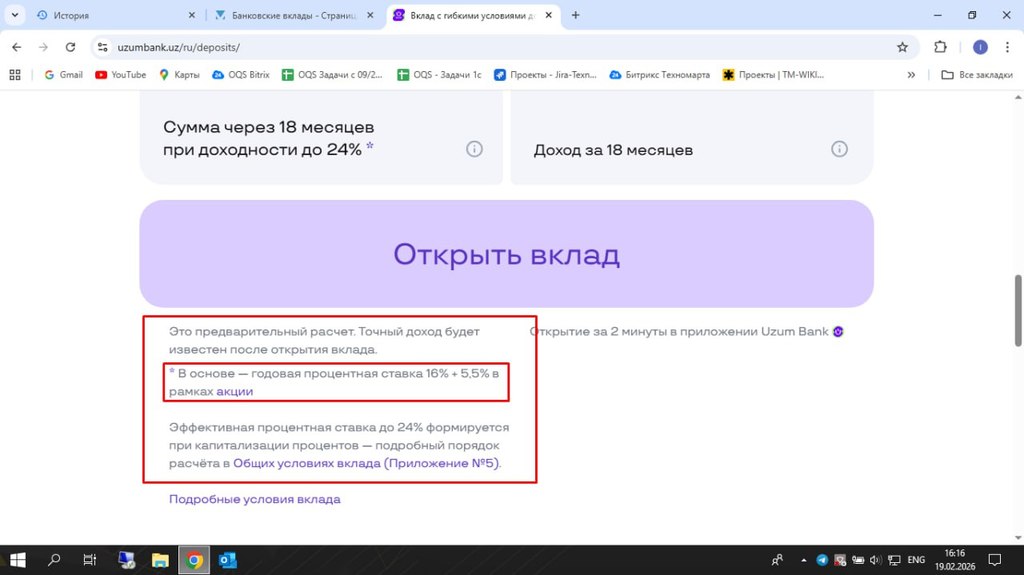Click the view site information icon in address bar
Screen dimensions: 1024x575
pyautogui.click(x=103, y=47)
